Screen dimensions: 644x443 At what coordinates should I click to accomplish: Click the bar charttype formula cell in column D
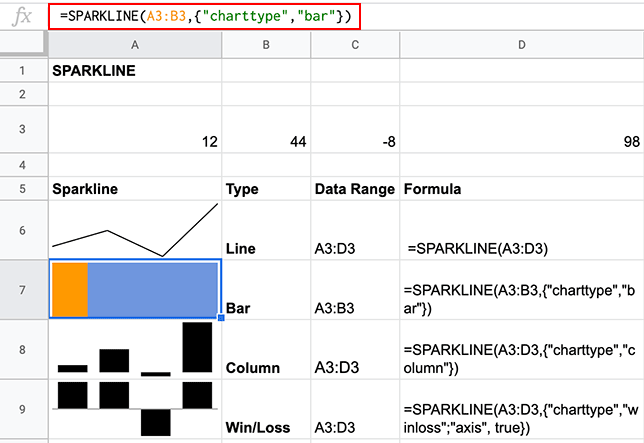pos(522,290)
